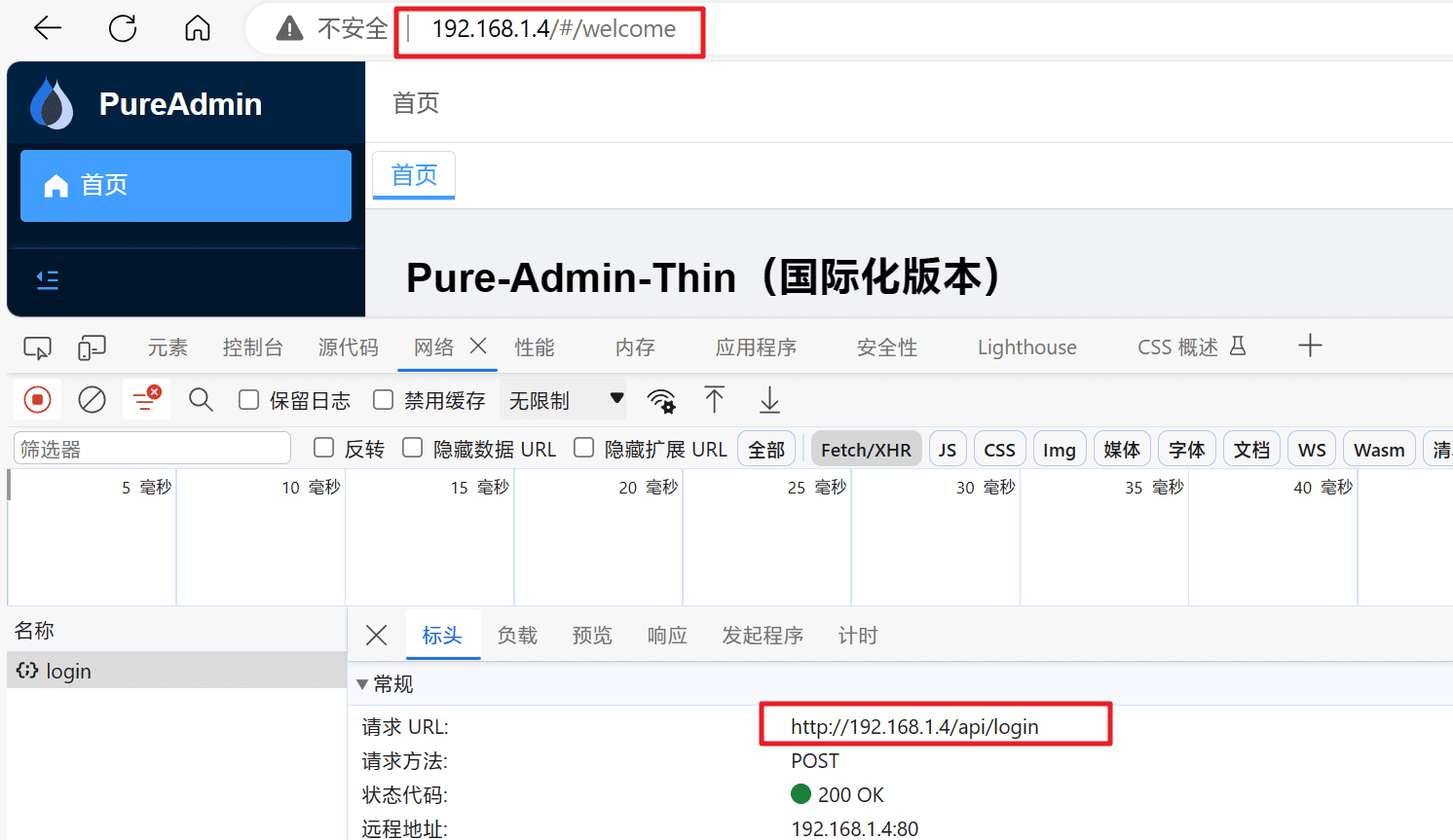Screen dimensions: 1453x840
Task: Add more DevTools tools with plus
Action: coord(1310,346)
